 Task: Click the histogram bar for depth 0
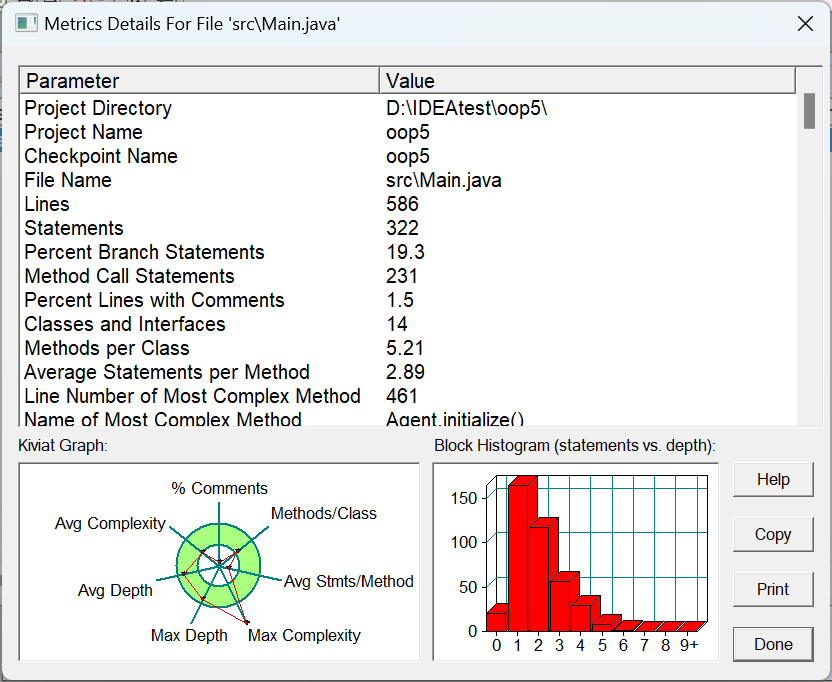click(497, 621)
